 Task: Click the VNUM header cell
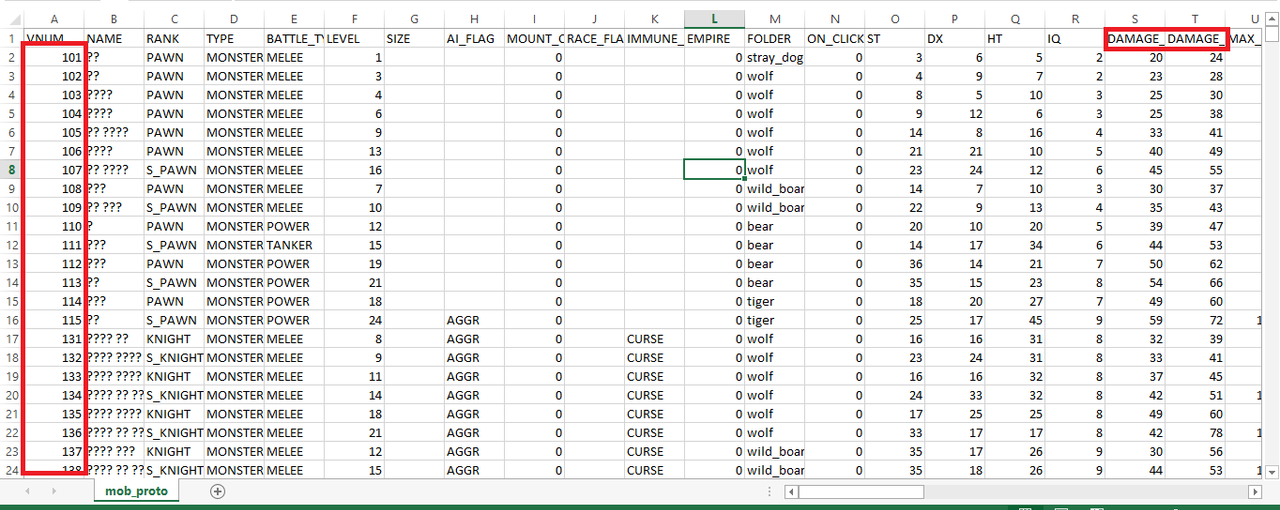(x=53, y=38)
